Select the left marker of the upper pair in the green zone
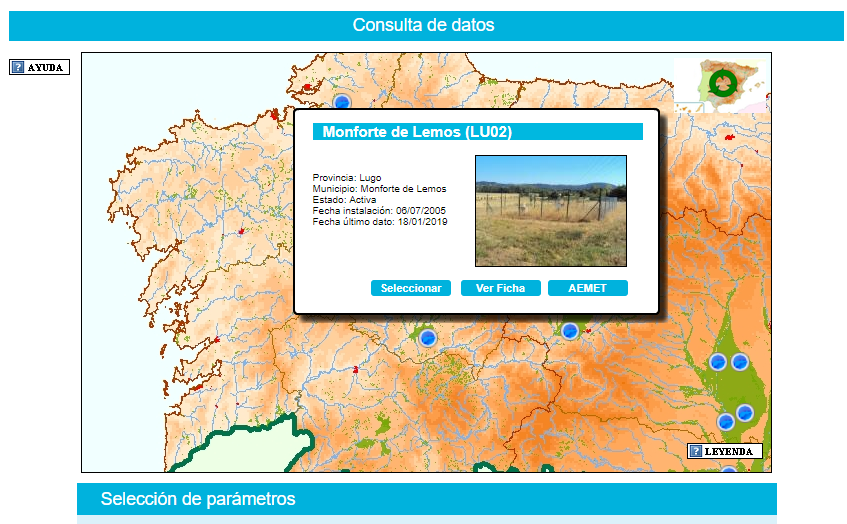 pos(718,362)
